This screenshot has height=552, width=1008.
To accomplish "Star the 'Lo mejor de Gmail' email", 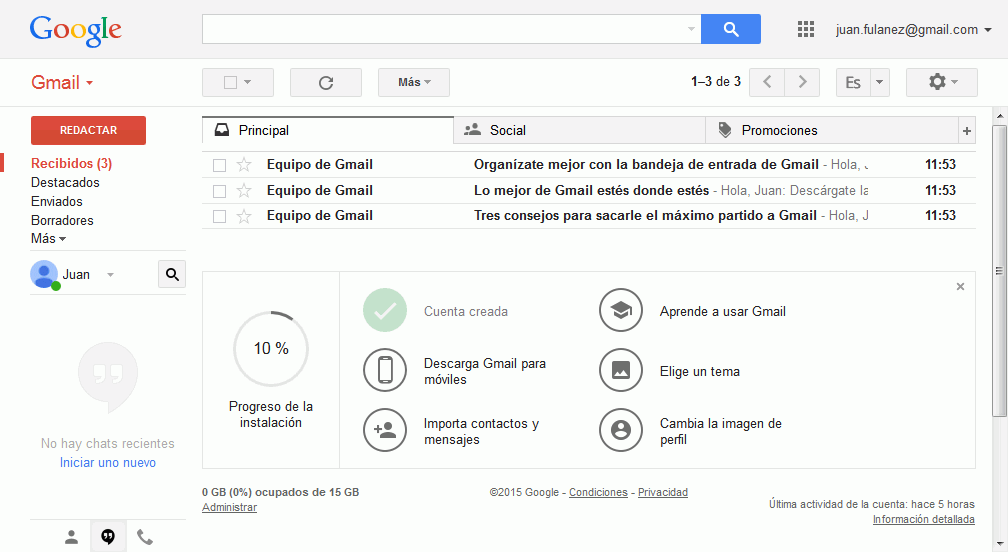I will click(244, 190).
